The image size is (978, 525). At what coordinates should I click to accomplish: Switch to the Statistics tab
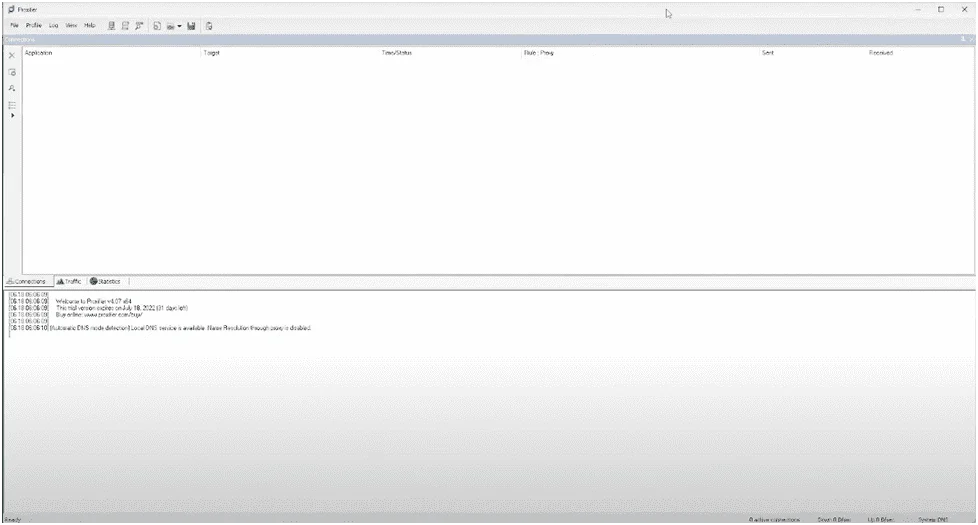tap(105, 281)
